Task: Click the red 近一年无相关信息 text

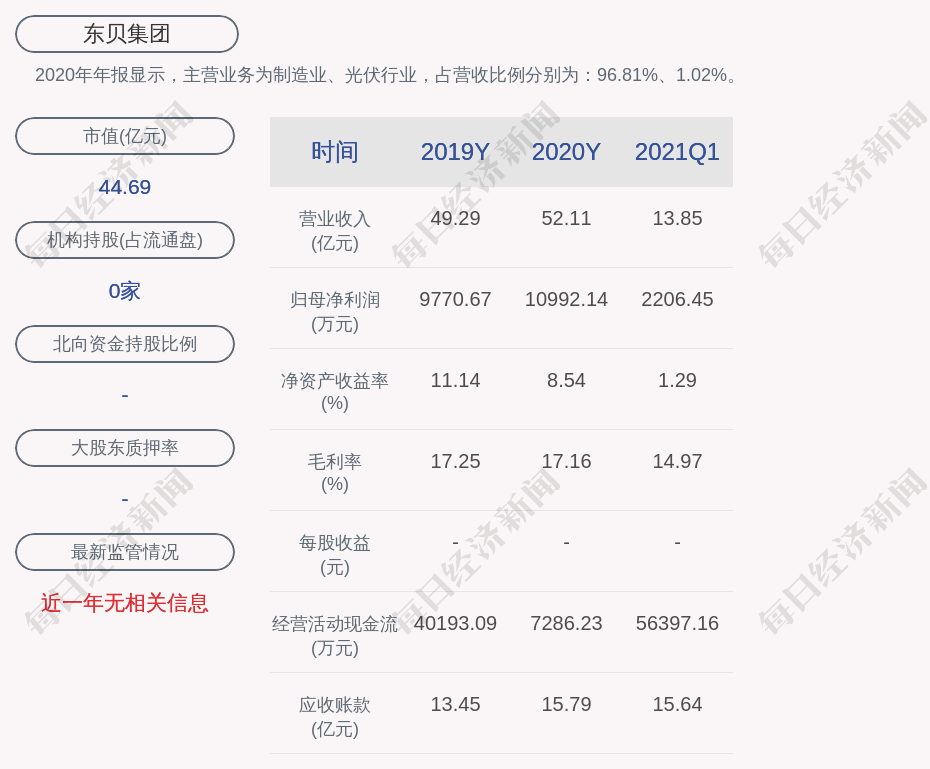Action: [125, 603]
